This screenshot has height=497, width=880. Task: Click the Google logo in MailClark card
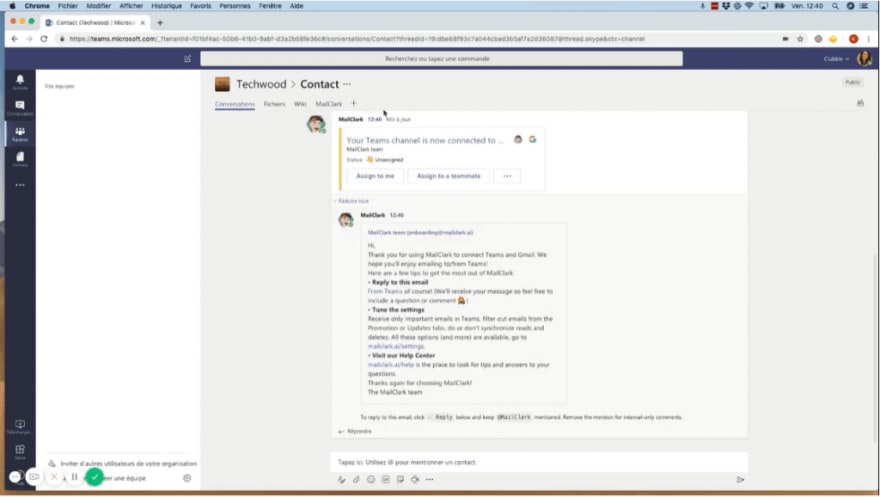pos(532,139)
